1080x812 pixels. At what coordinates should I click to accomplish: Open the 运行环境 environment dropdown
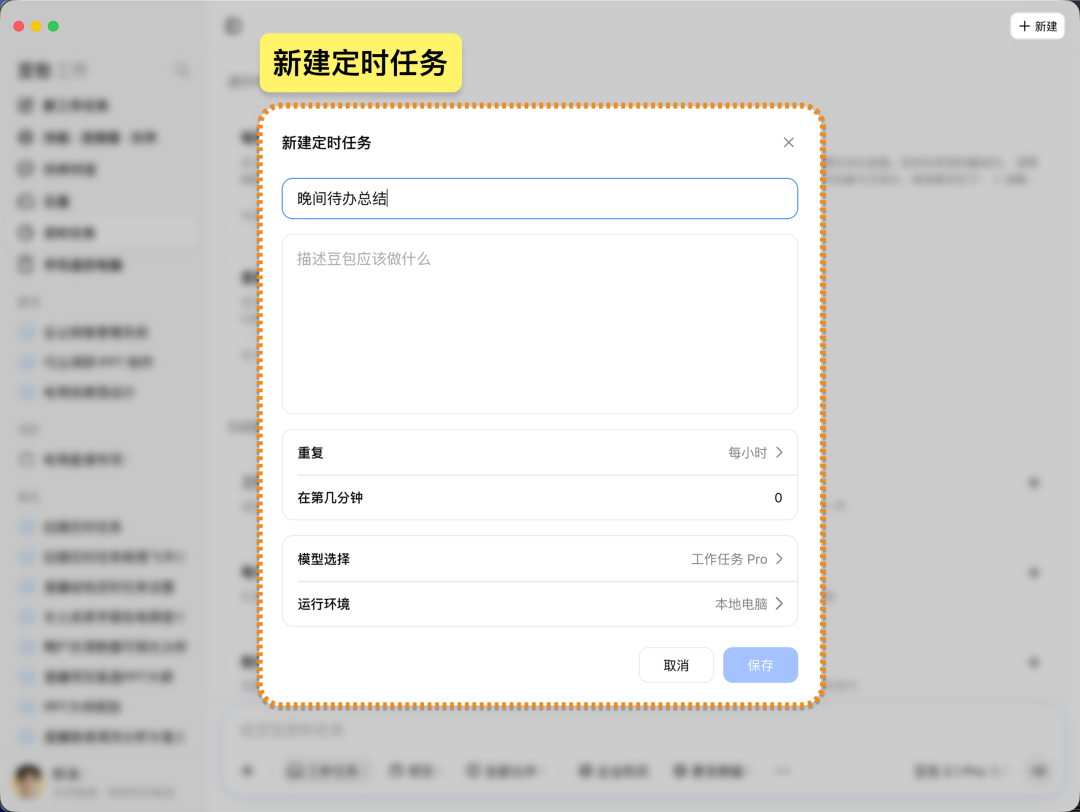pos(539,604)
